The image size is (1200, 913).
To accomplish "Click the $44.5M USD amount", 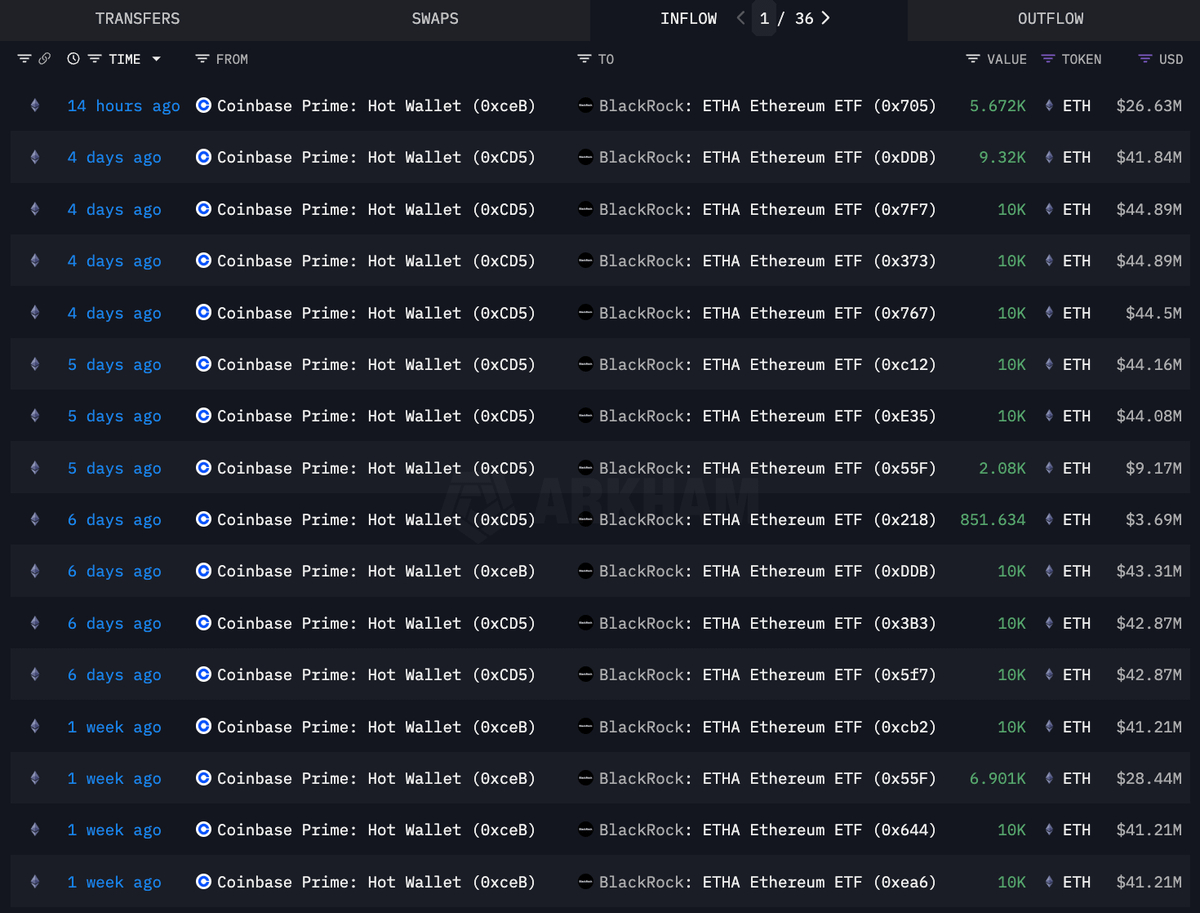I will (1154, 313).
